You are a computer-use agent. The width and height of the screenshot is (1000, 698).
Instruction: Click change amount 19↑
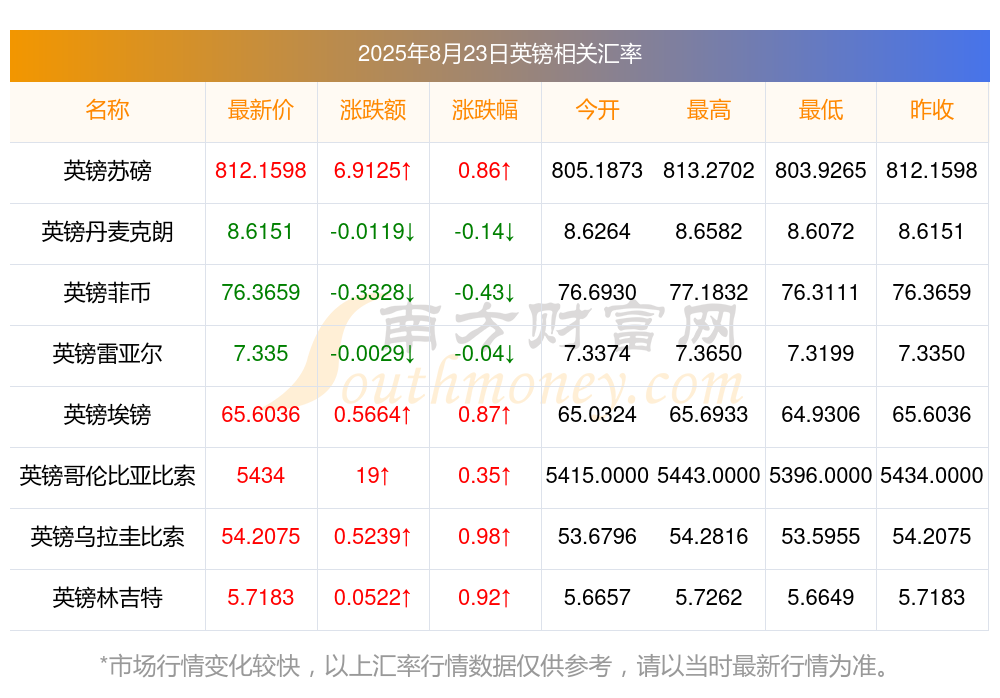tap(372, 475)
